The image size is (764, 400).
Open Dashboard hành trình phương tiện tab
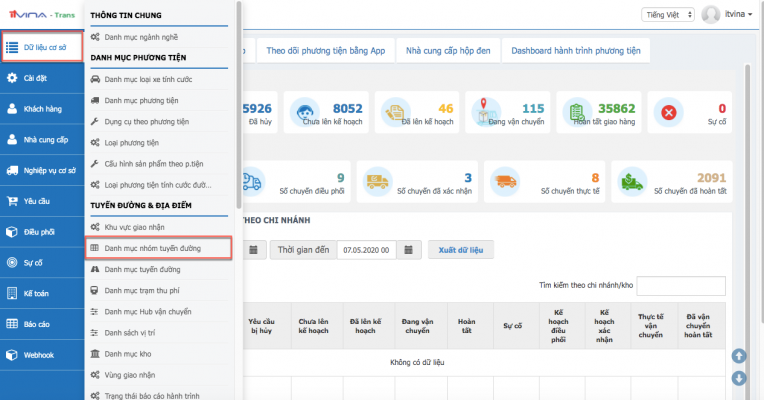click(x=575, y=50)
